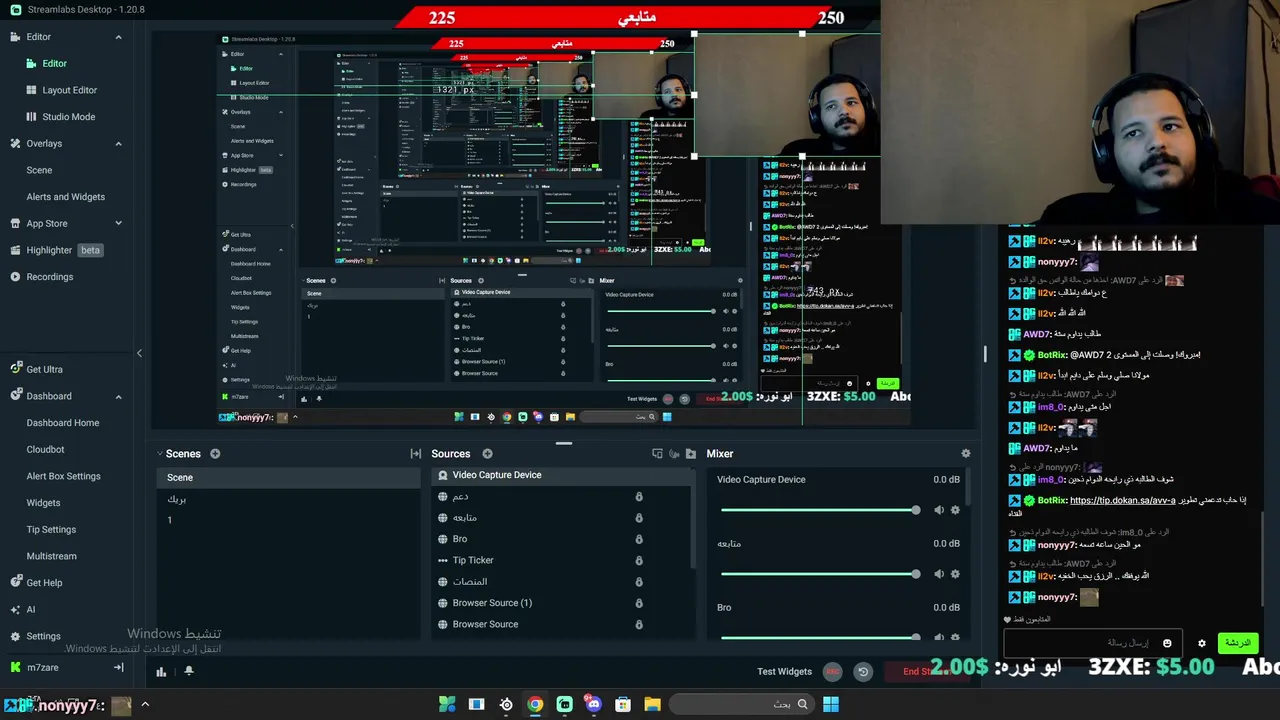Open notifications bell icon in footer
The height and width of the screenshot is (720, 1280).
pos(188,671)
